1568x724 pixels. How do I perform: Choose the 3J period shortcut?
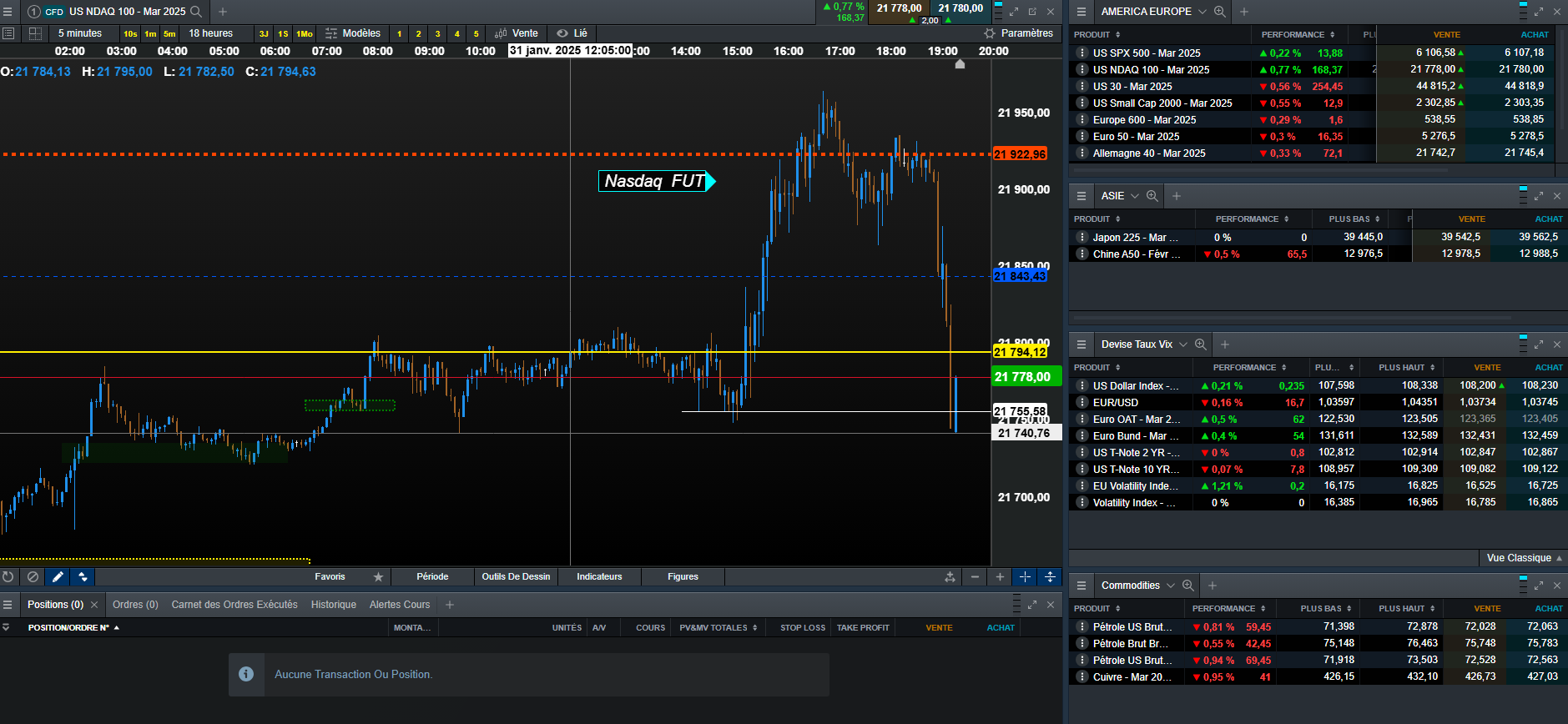pos(264,34)
